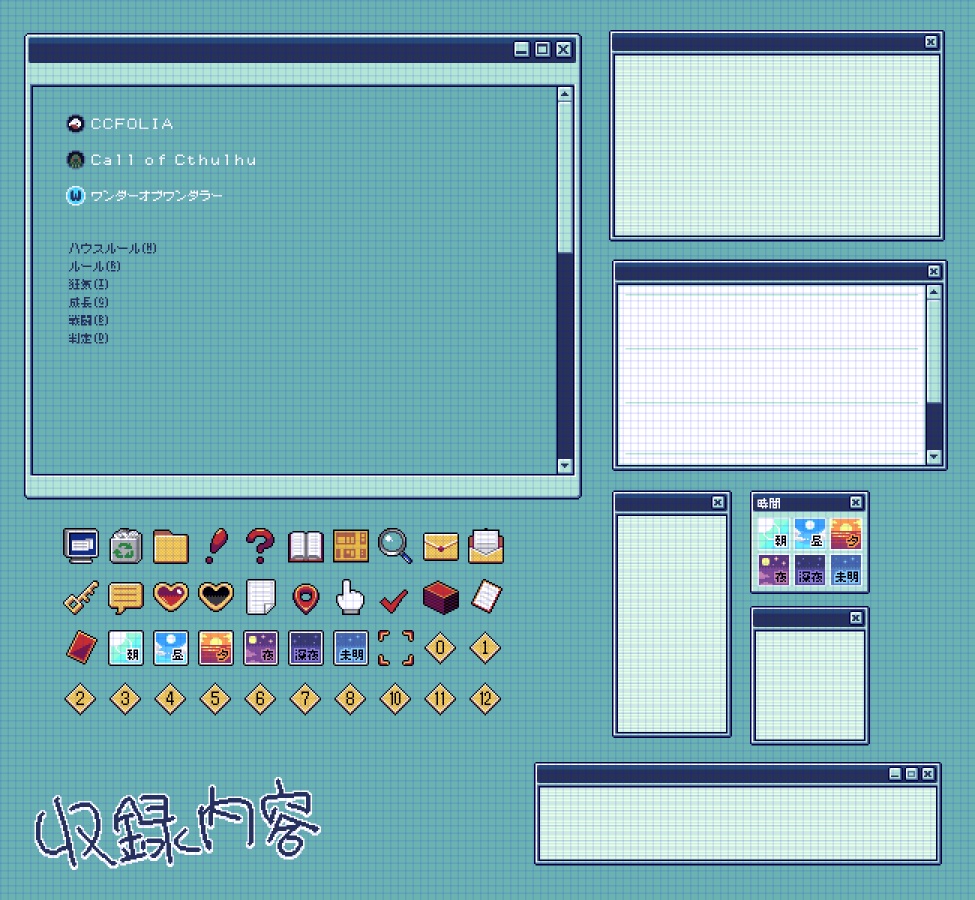
Task: Click the pointing hand cursor icon
Action: click(x=350, y=597)
